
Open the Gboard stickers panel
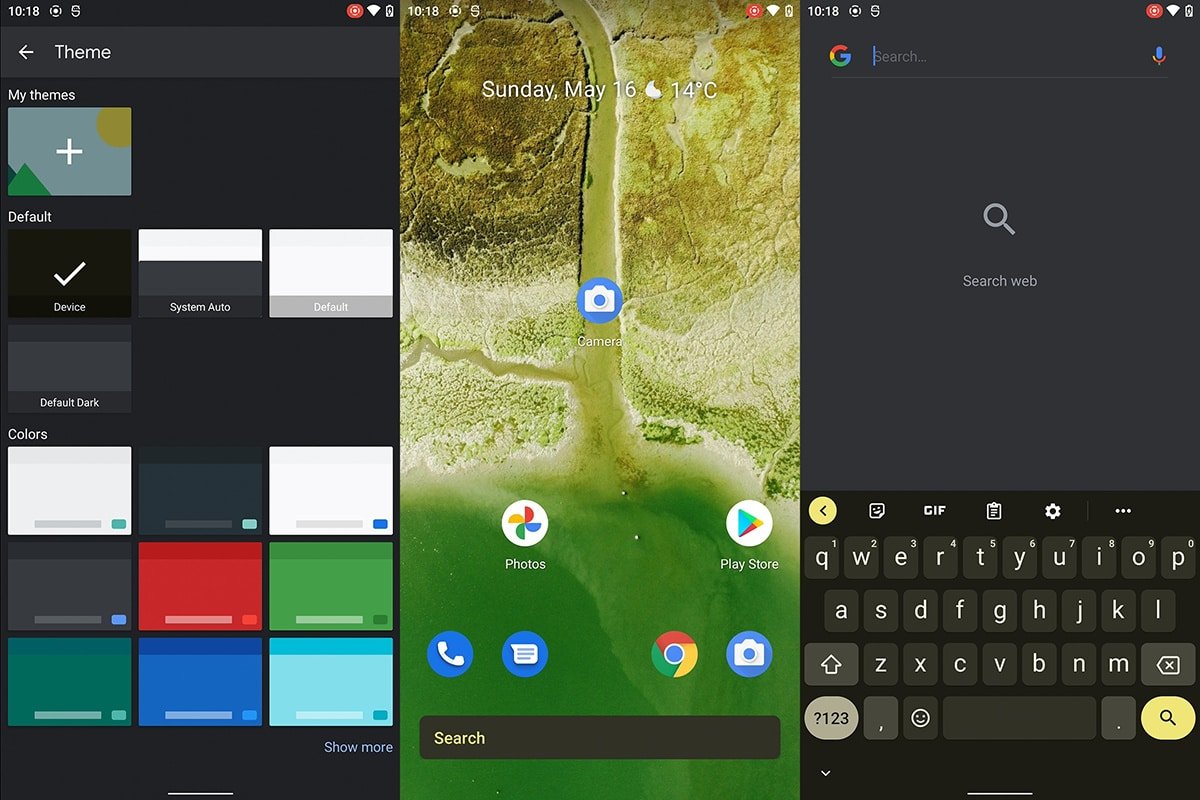click(876, 510)
